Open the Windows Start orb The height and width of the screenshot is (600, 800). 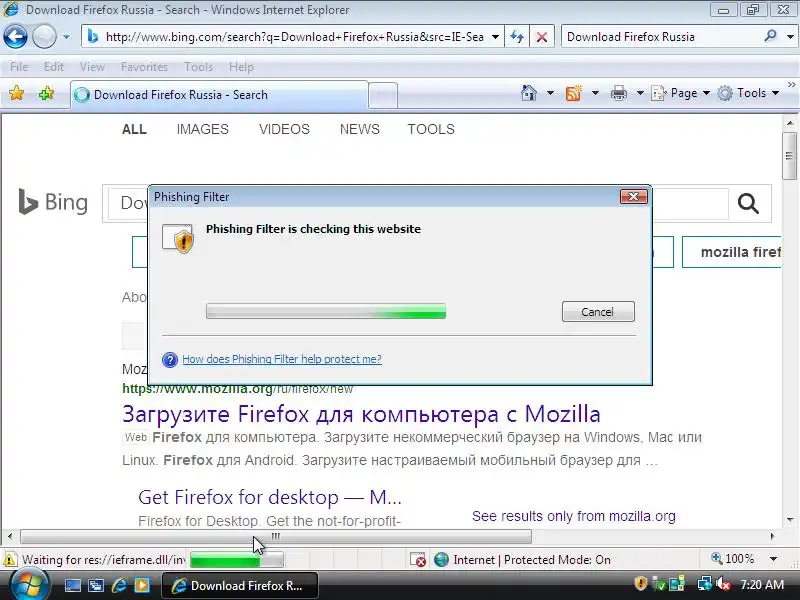(29, 584)
